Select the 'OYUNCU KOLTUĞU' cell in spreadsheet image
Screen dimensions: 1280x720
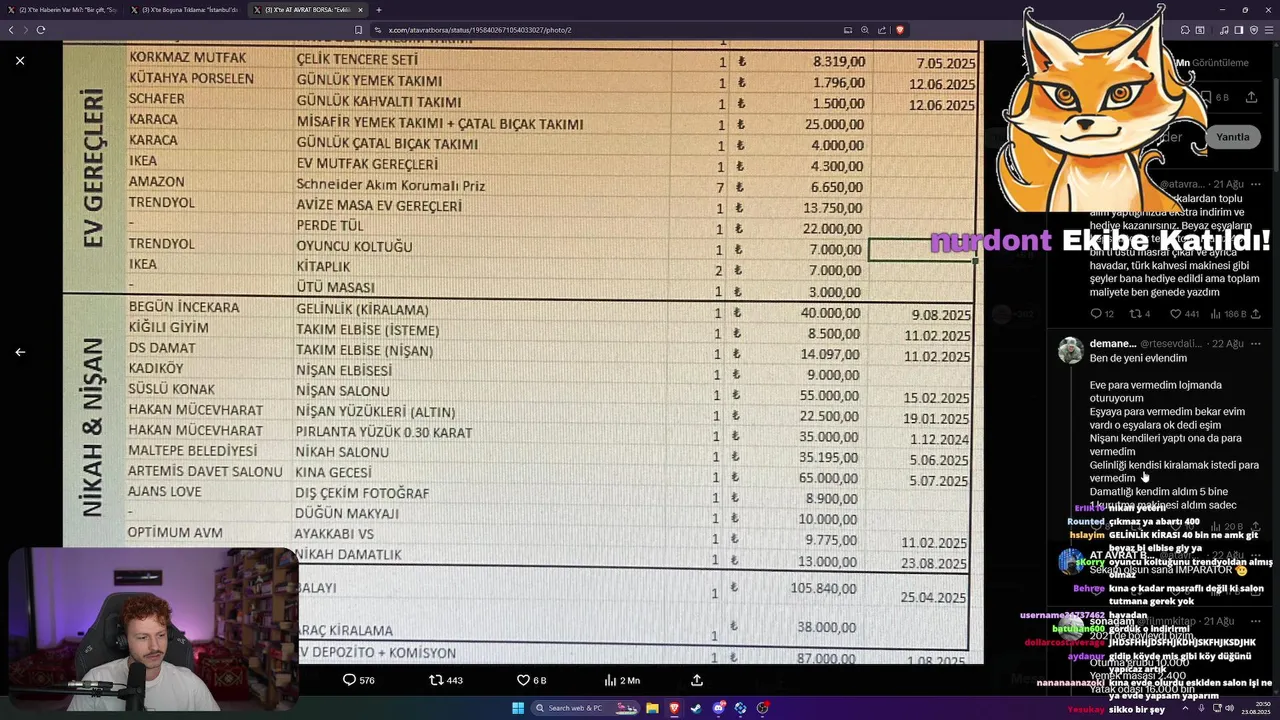pyautogui.click(x=354, y=247)
